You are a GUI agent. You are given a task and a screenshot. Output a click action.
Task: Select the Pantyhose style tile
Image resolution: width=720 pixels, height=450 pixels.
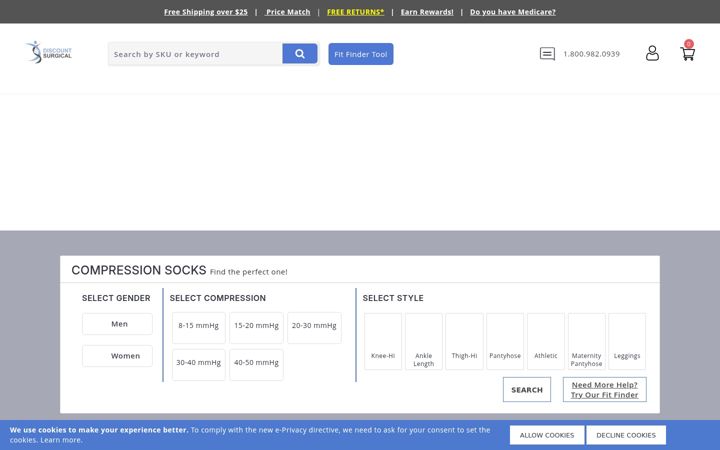click(x=505, y=341)
